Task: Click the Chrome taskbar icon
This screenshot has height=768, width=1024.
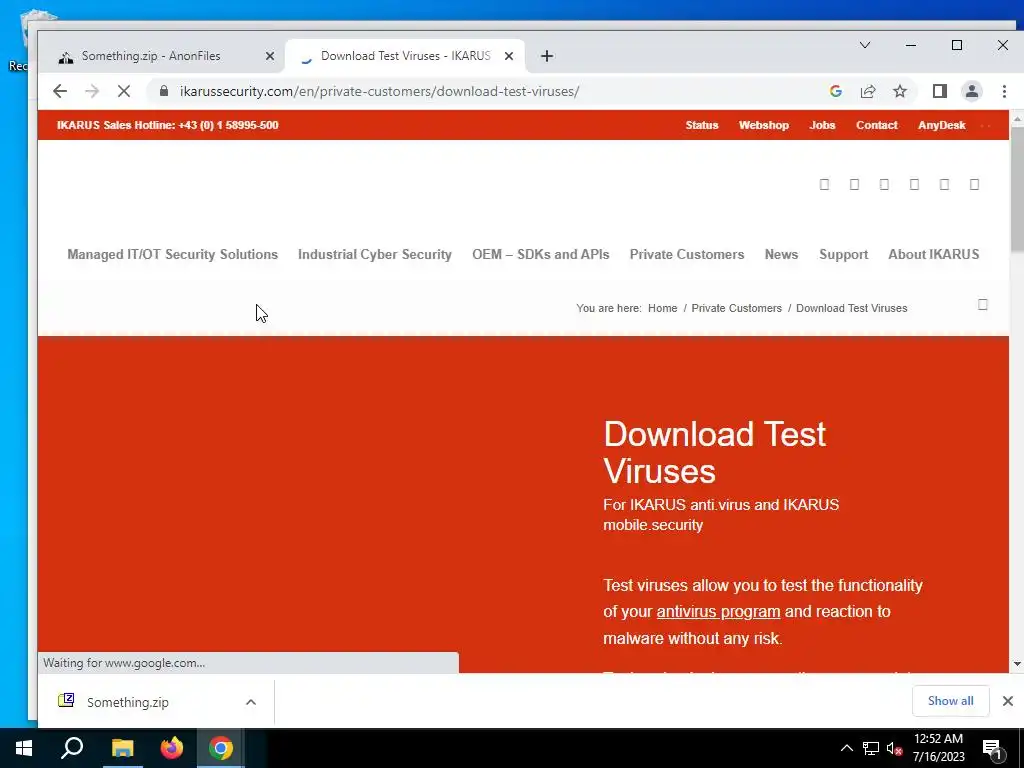Action: pyautogui.click(x=221, y=748)
